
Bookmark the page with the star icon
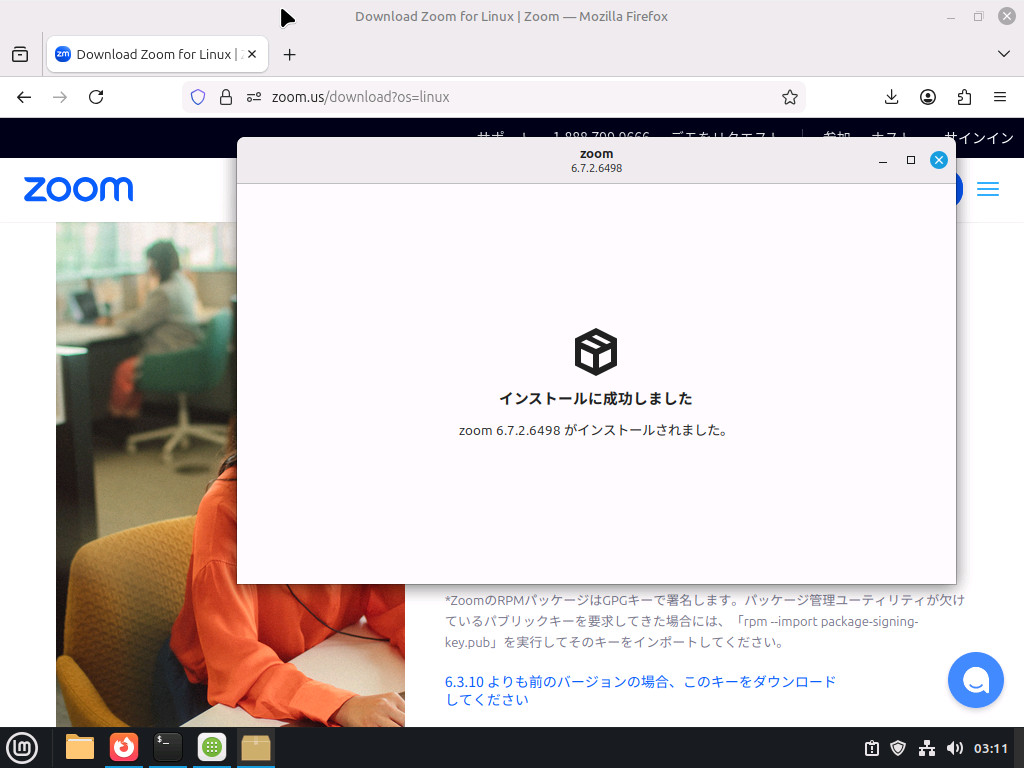tap(790, 97)
